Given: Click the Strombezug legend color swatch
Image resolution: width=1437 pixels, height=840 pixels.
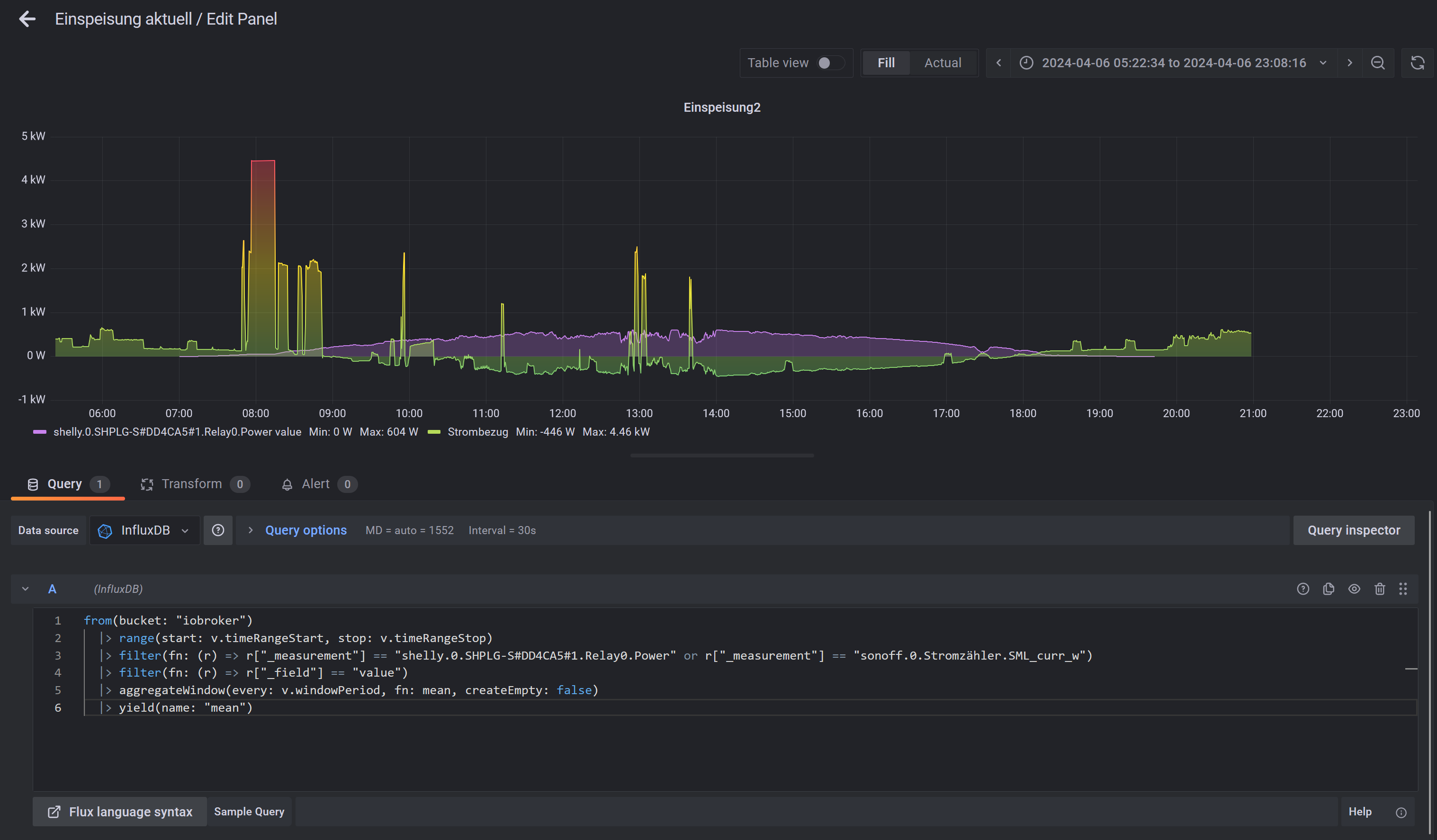Looking at the screenshot, I should coord(434,432).
